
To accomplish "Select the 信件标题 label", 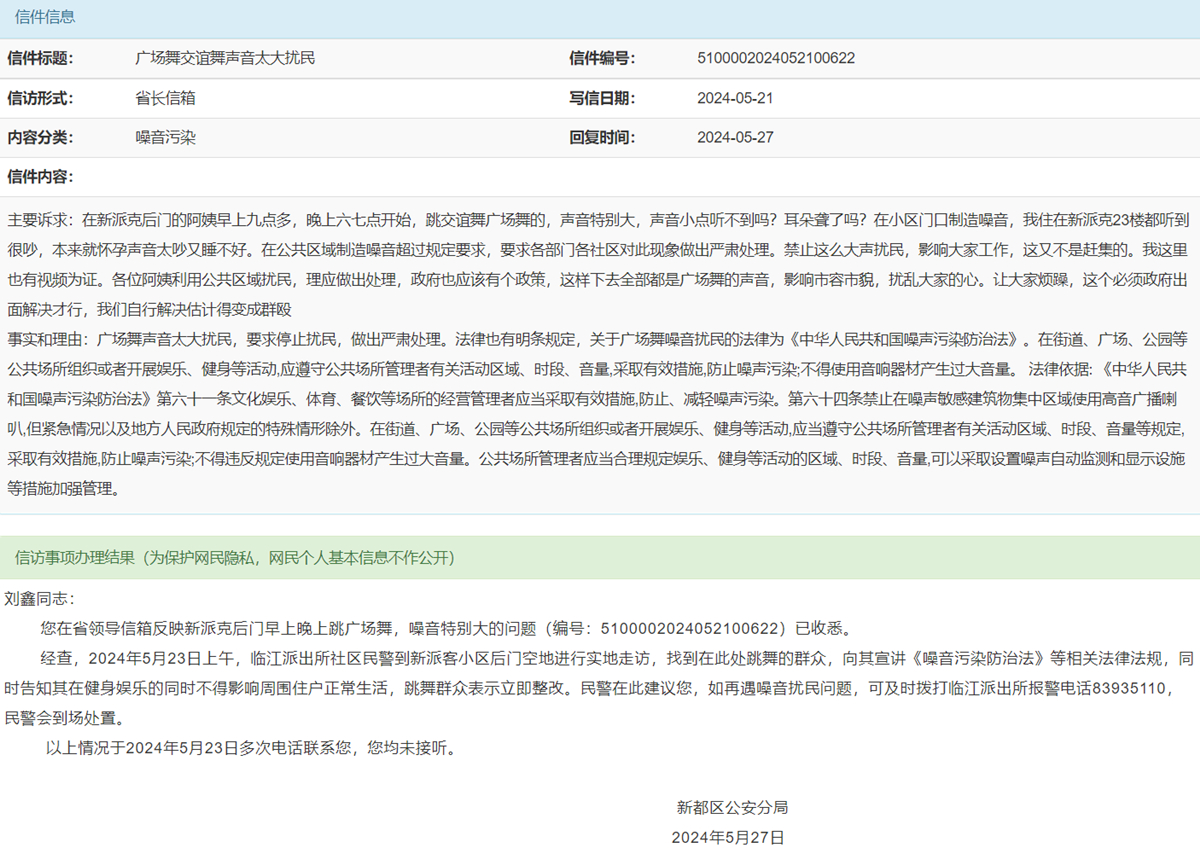I will click(40, 58).
